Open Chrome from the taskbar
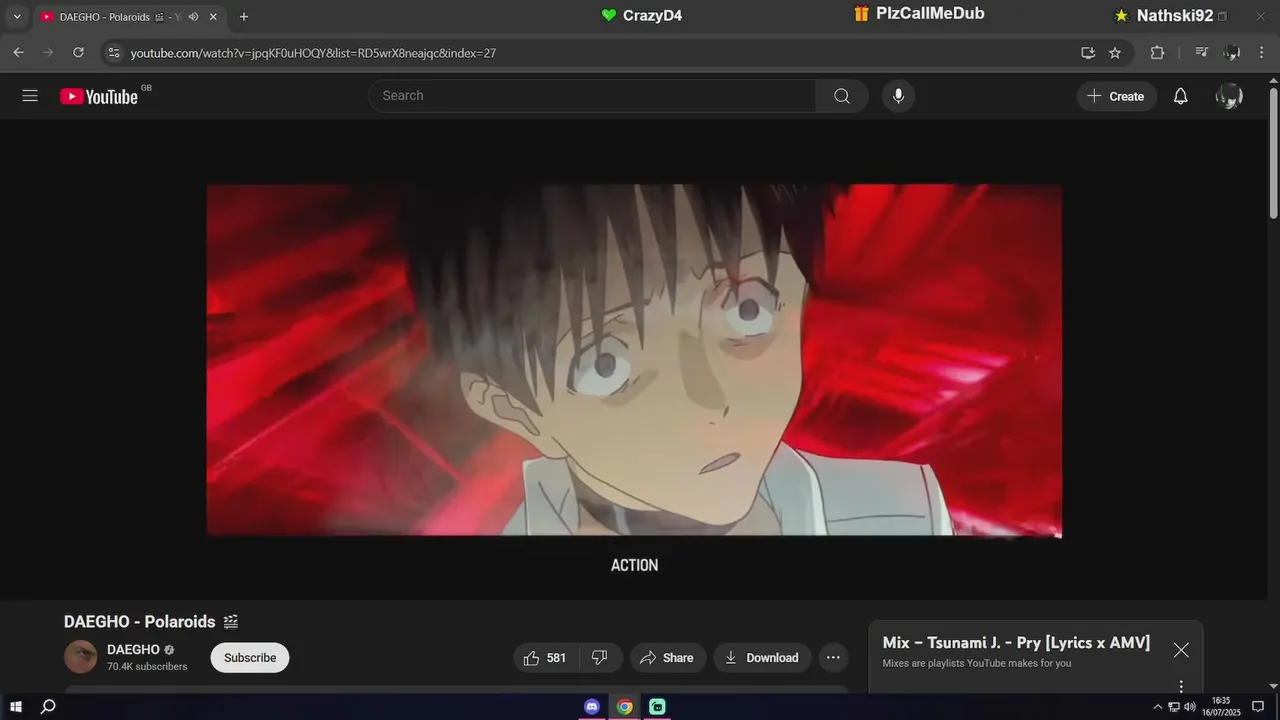The width and height of the screenshot is (1280, 720). click(x=625, y=707)
